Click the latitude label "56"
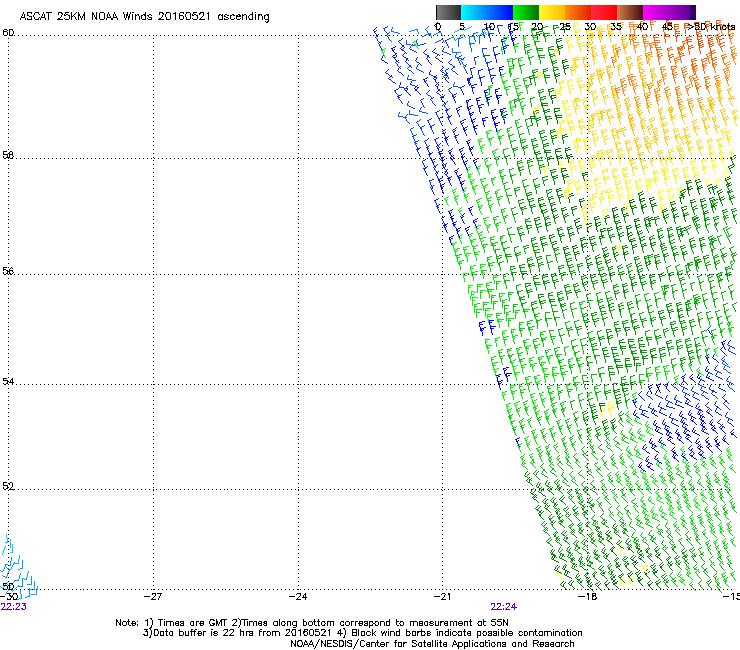This screenshot has width=740, height=650. (x=8, y=271)
